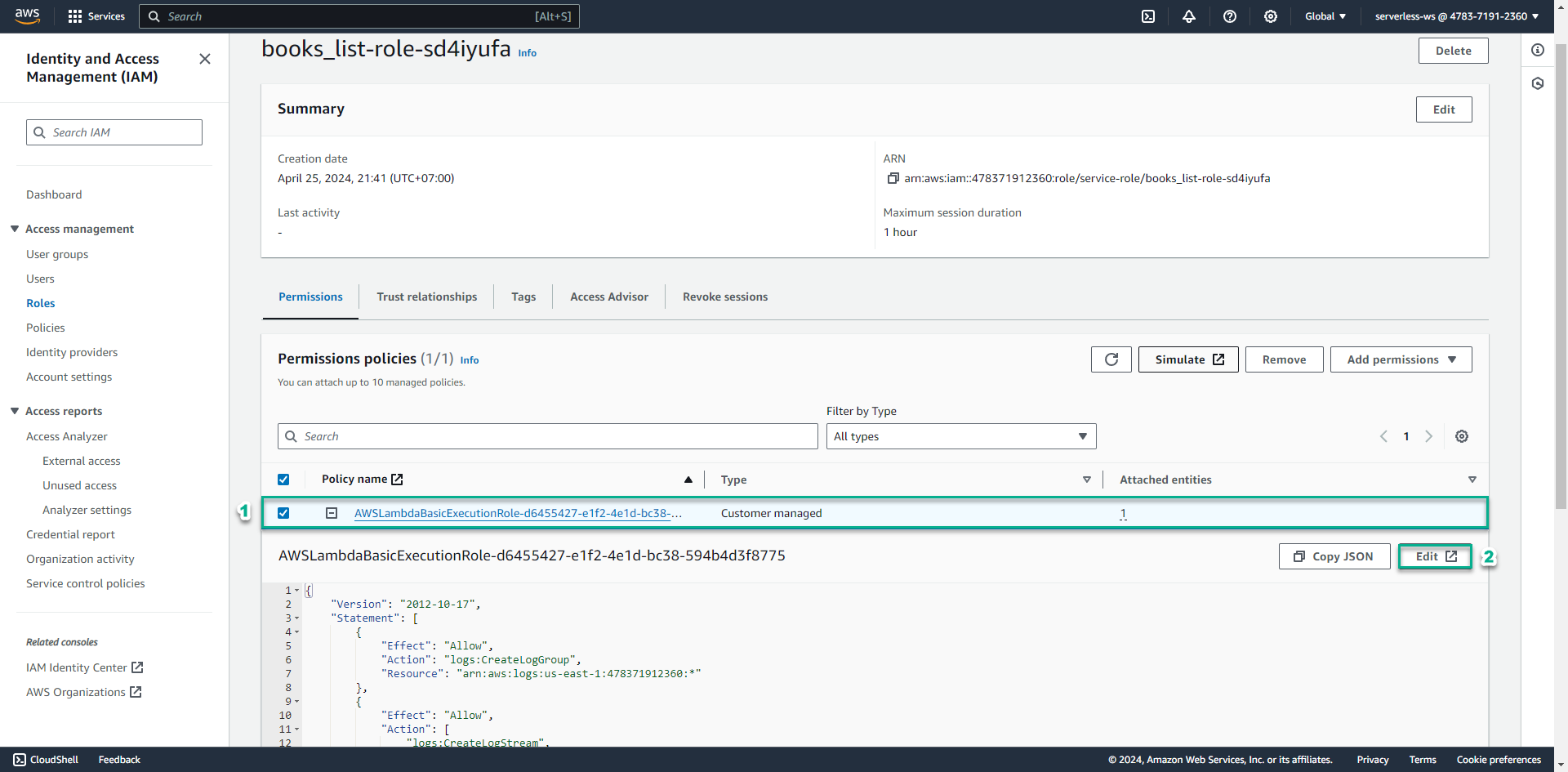Open the external link icon by Policy name

[397, 480]
